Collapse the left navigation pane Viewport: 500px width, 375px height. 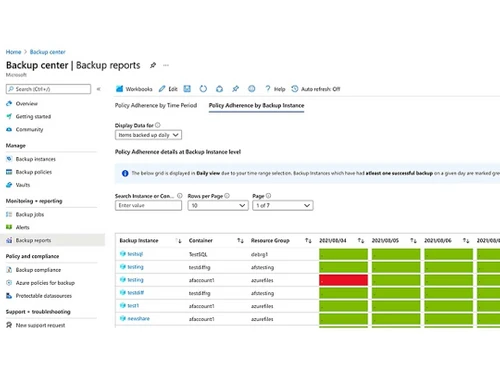(98, 89)
